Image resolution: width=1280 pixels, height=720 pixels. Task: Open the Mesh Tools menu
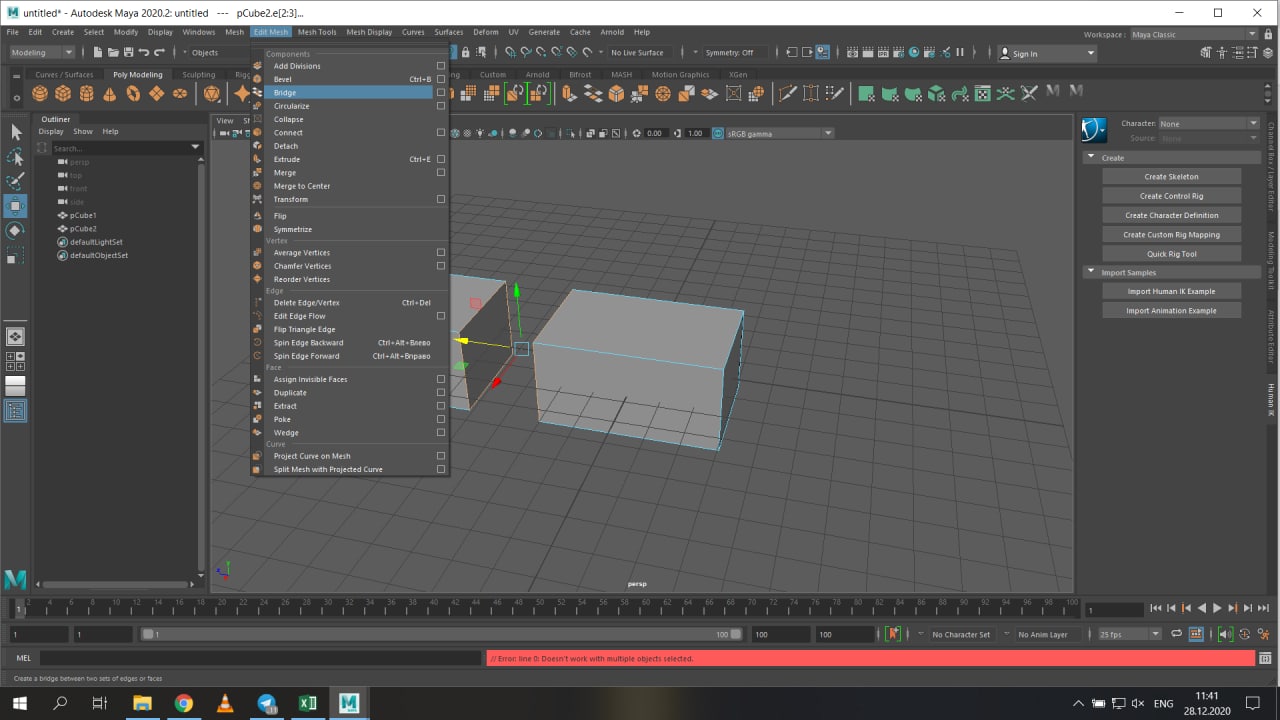pos(317,32)
